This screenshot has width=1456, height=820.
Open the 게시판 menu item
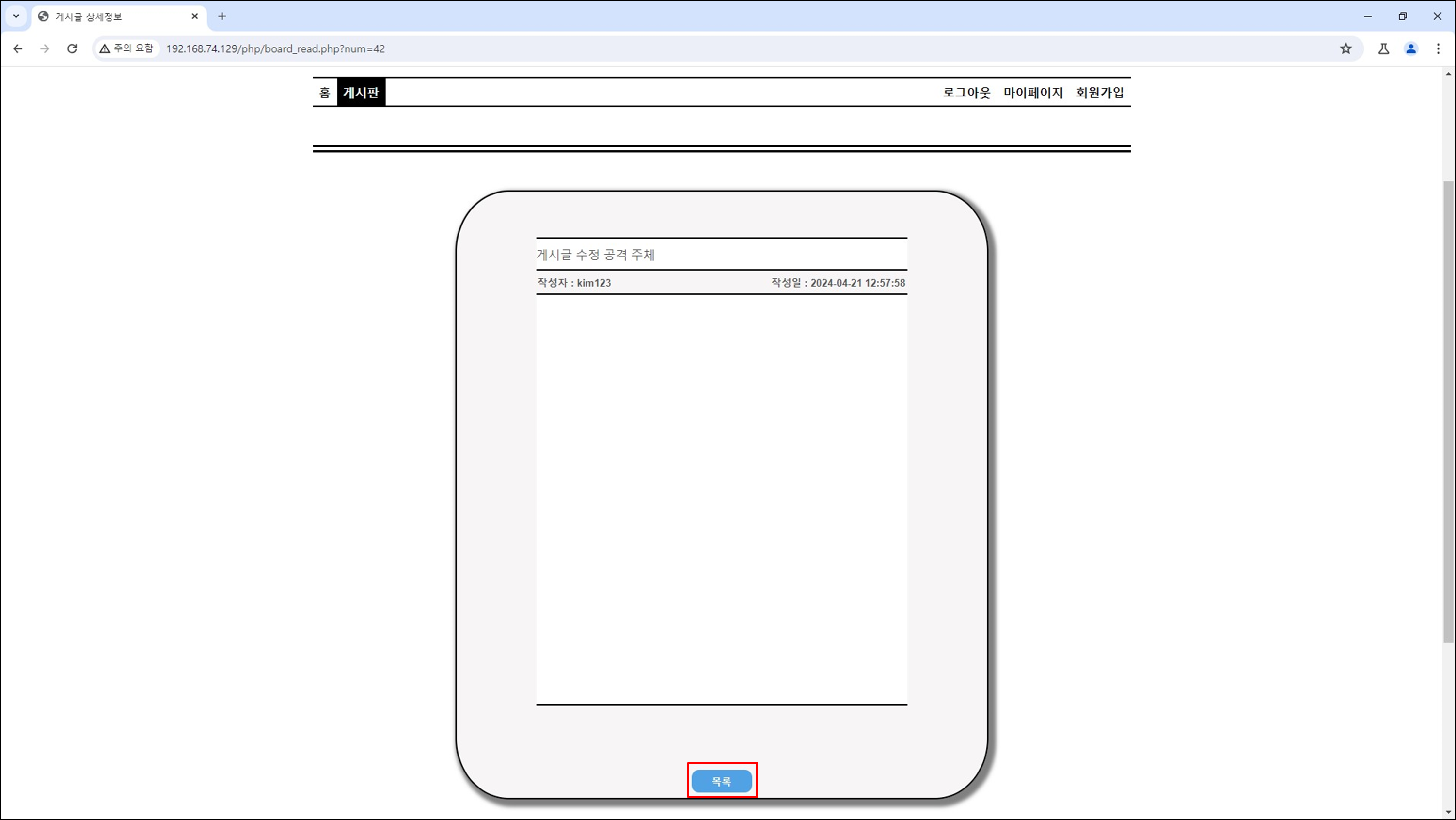(361, 92)
